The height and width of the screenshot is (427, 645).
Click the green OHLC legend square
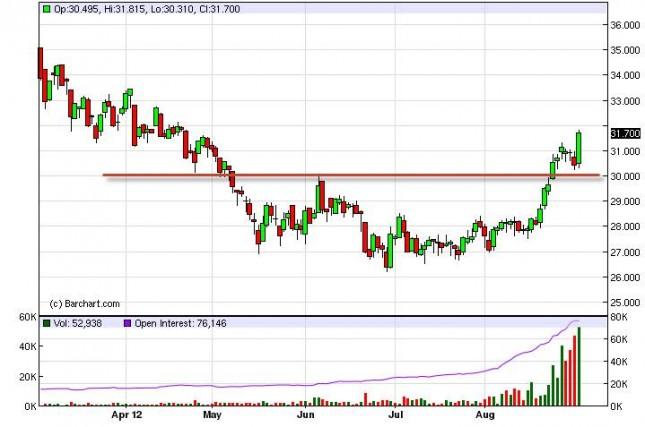[46, 9]
